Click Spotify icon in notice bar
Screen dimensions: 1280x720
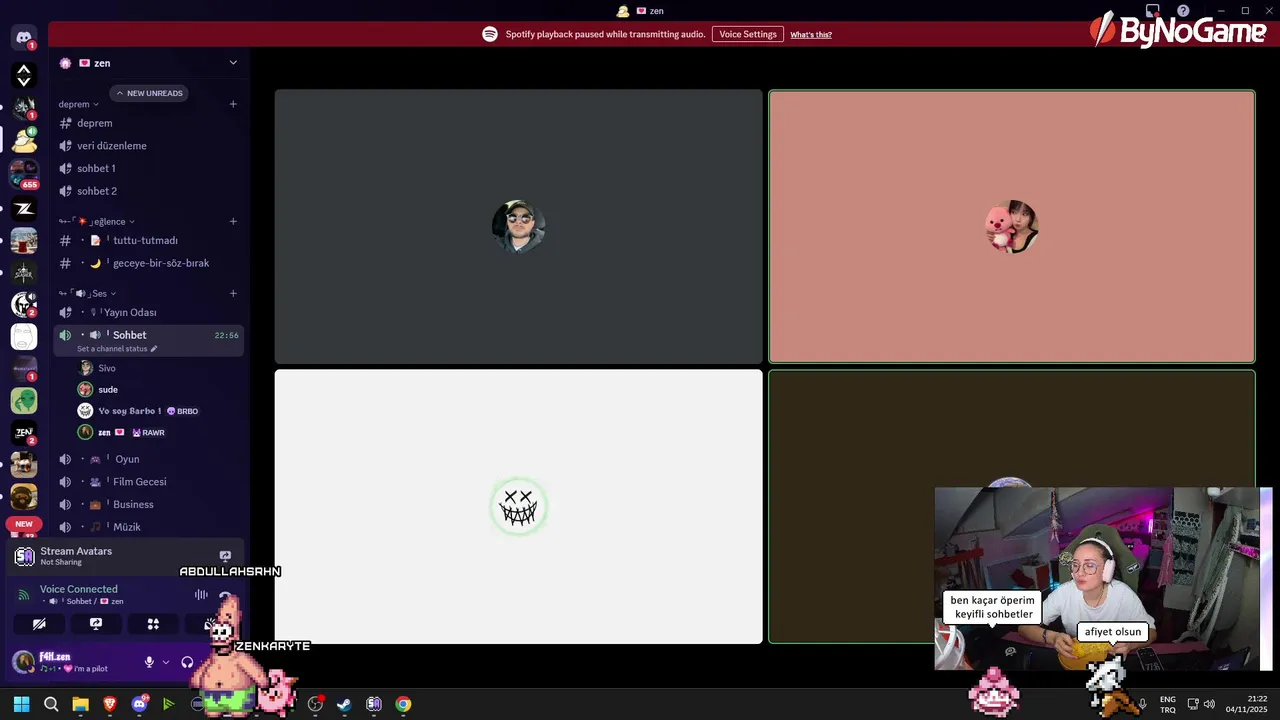point(490,34)
